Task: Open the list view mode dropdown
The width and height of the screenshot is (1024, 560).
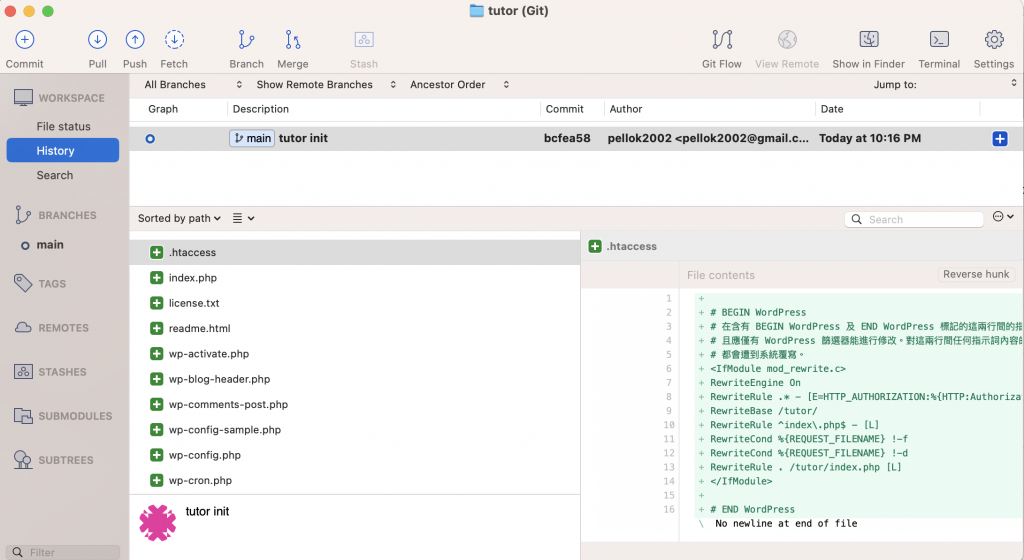Action: 244,219
